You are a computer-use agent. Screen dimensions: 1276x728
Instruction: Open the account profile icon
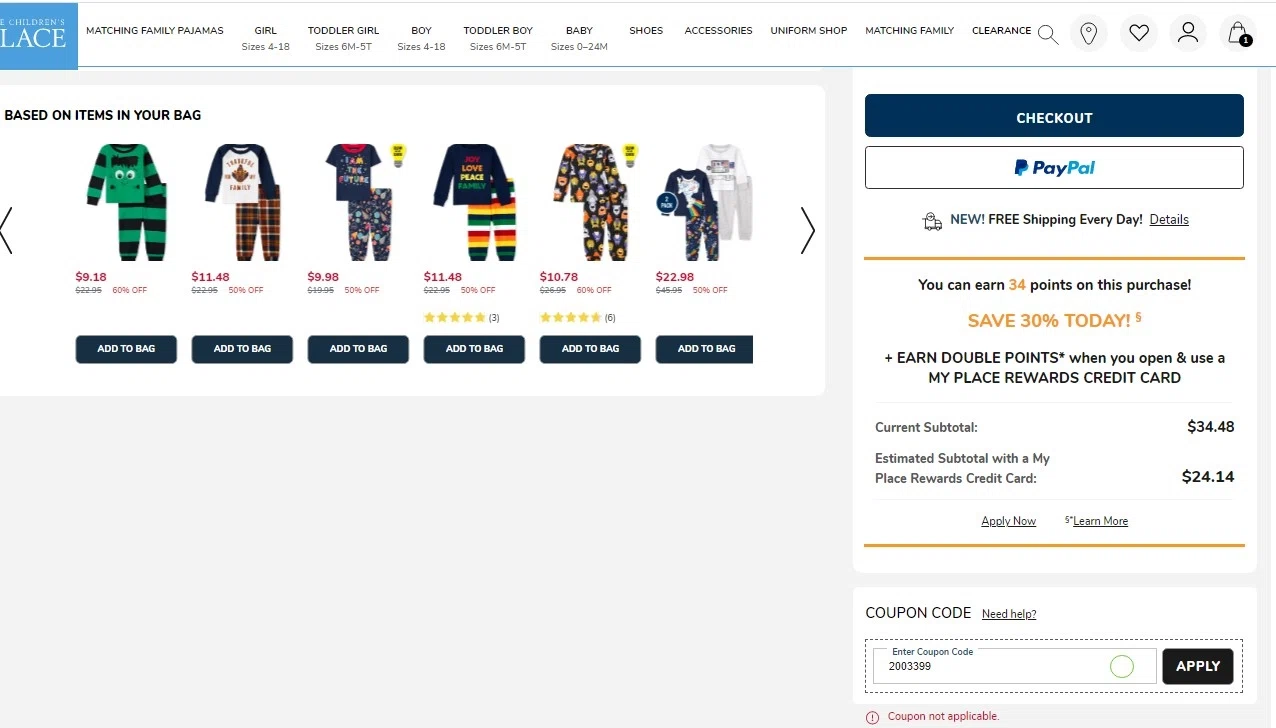click(x=1188, y=33)
